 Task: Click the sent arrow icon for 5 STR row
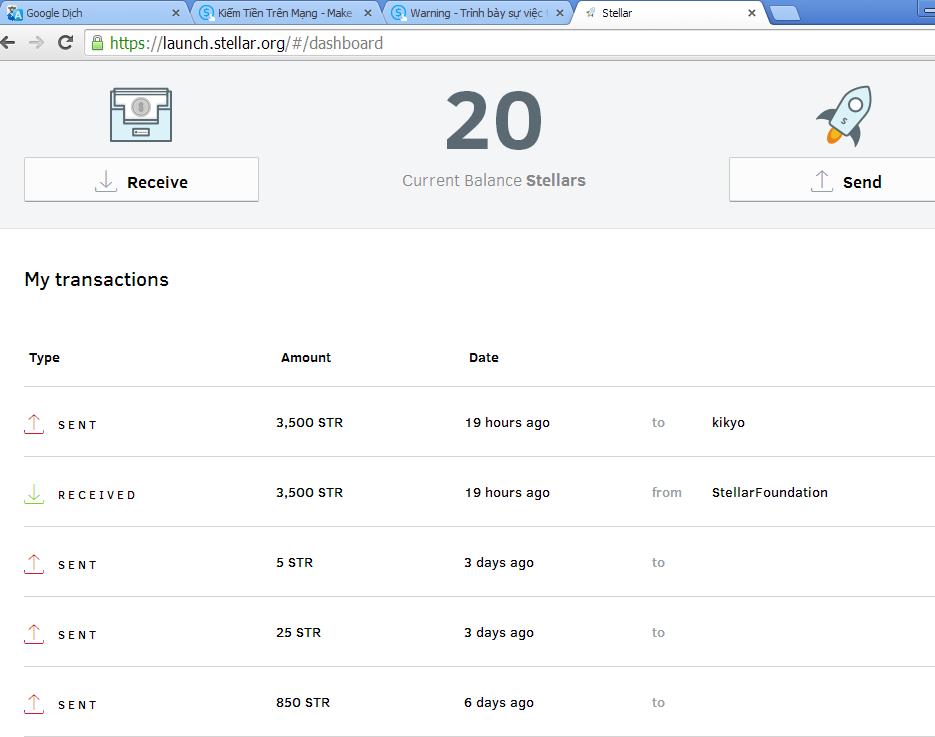(x=34, y=564)
